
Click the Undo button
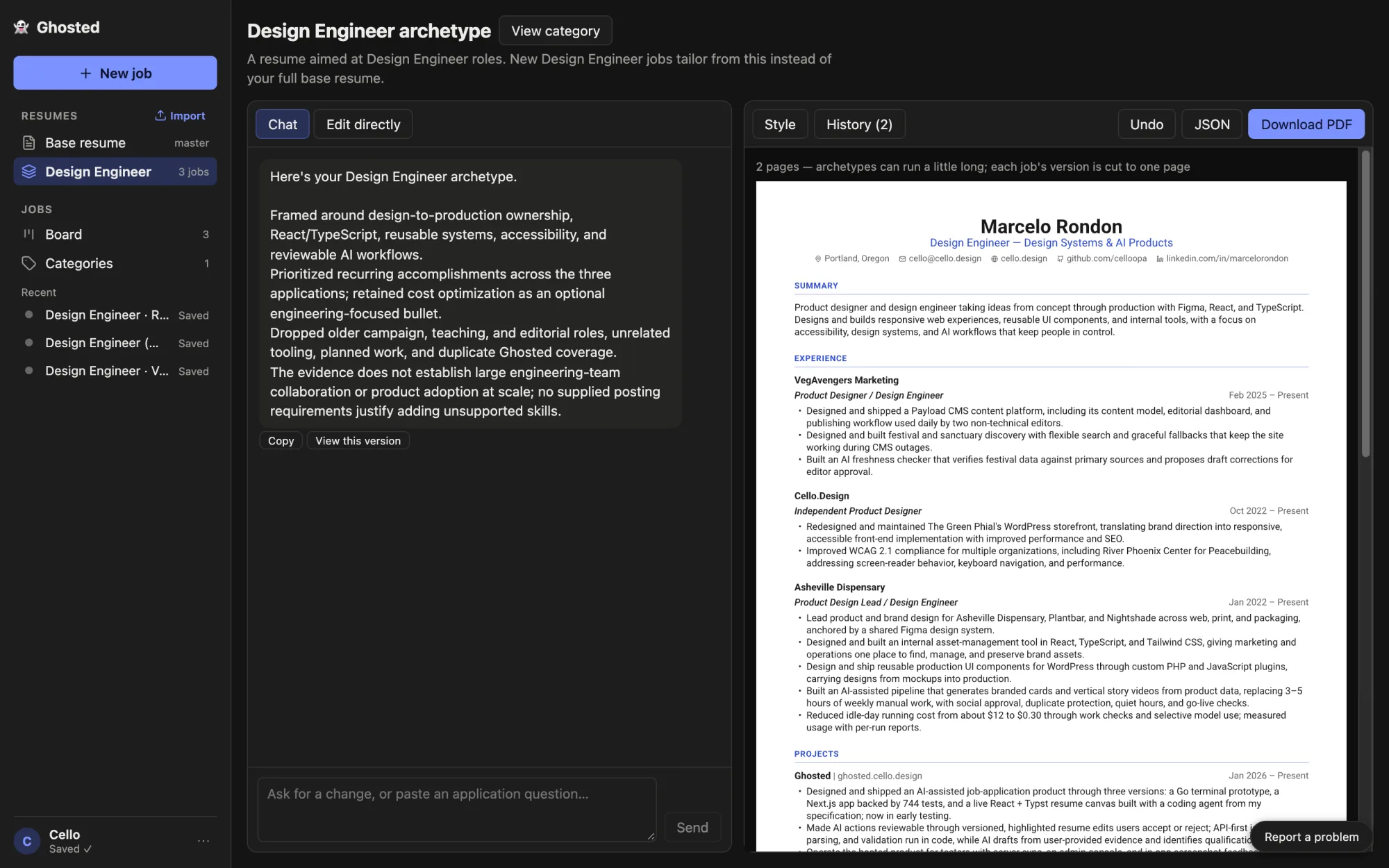point(1147,124)
